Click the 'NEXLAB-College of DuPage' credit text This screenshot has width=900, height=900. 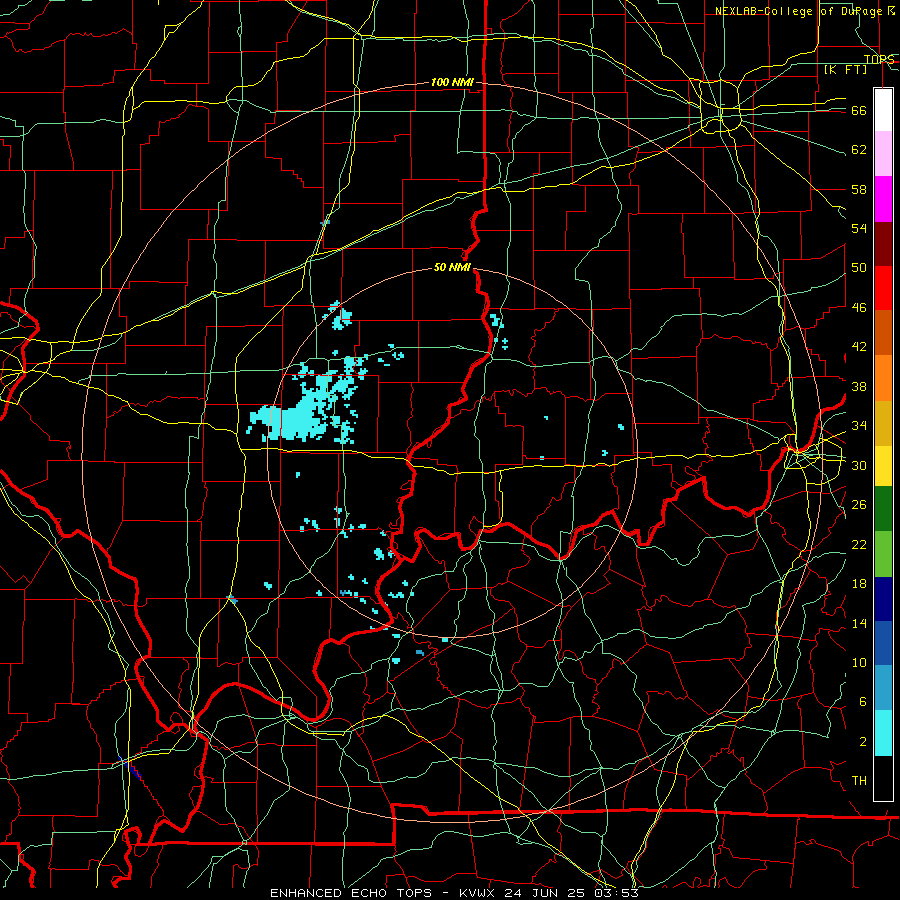click(798, 11)
